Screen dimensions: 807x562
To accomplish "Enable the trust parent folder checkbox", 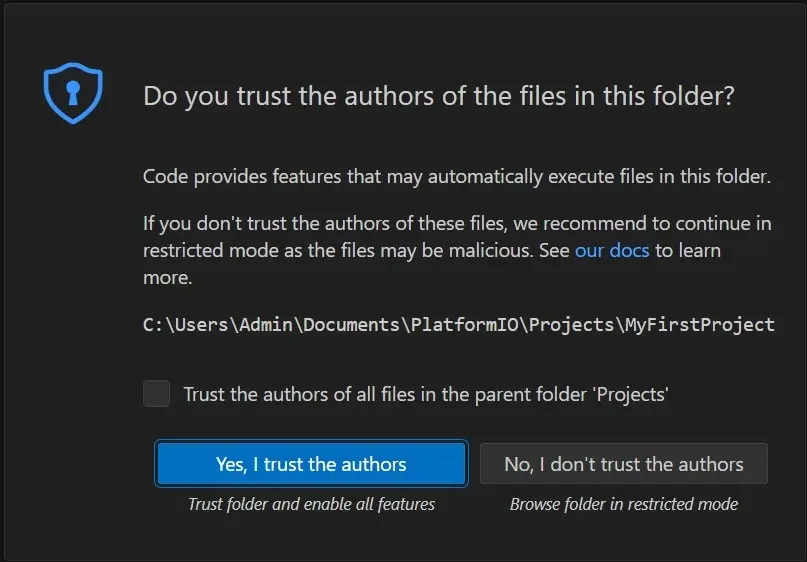I will click(x=156, y=393).
